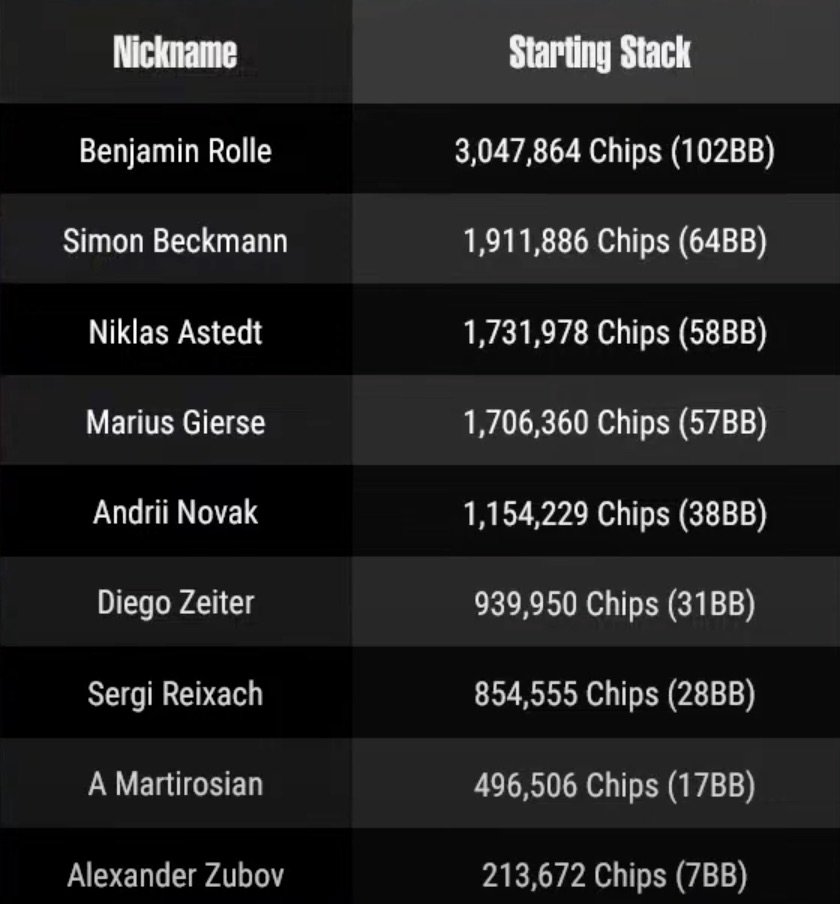Click the 1,154,229 Chips (38BB) cell
The image size is (840, 904).
click(x=614, y=512)
